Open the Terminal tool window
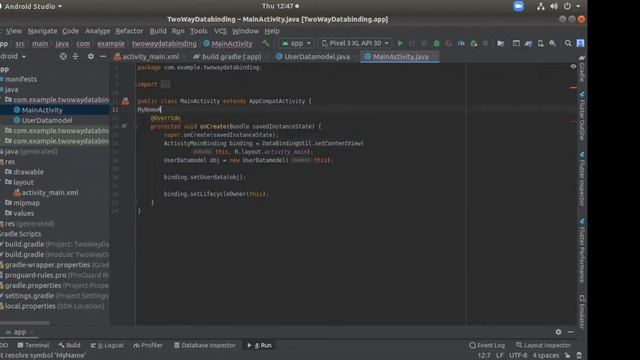 click(33, 345)
